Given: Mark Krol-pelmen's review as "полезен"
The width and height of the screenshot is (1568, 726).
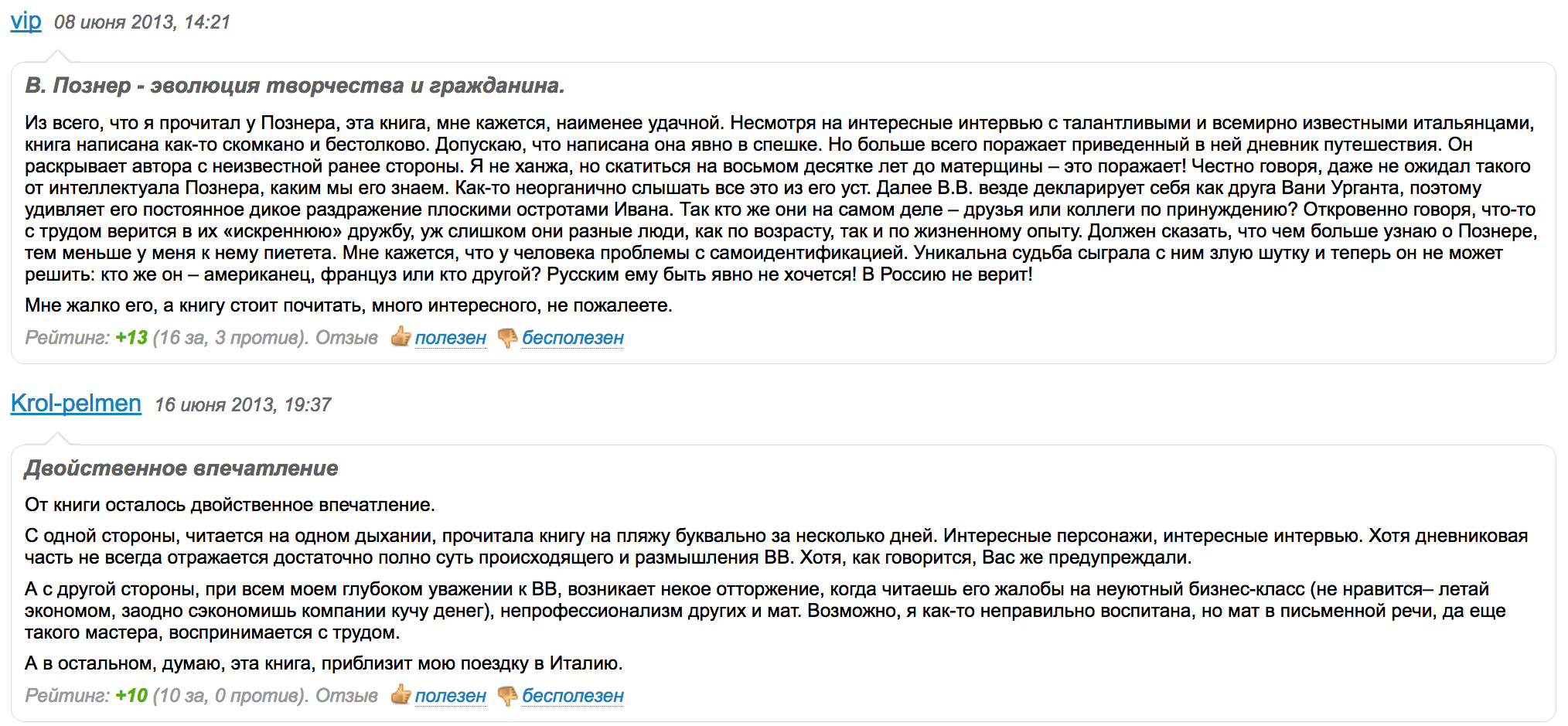Looking at the screenshot, I should [450, 696].
